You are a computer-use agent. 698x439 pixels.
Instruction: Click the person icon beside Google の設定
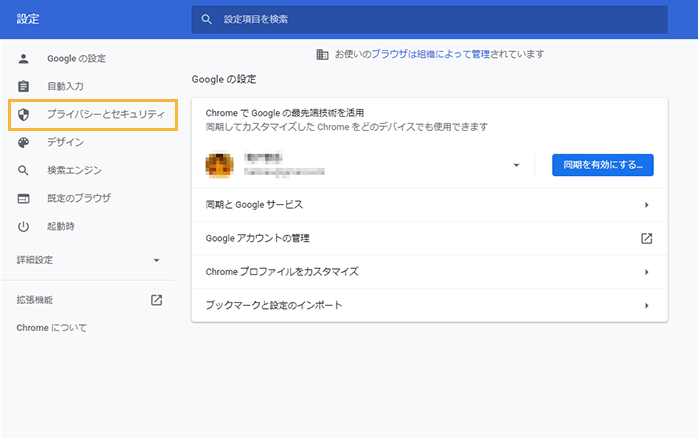coord(24,59)
